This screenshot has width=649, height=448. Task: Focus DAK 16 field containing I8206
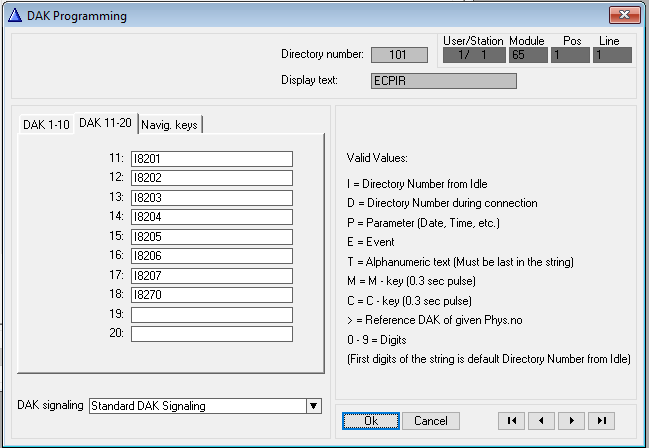point(212,255)
